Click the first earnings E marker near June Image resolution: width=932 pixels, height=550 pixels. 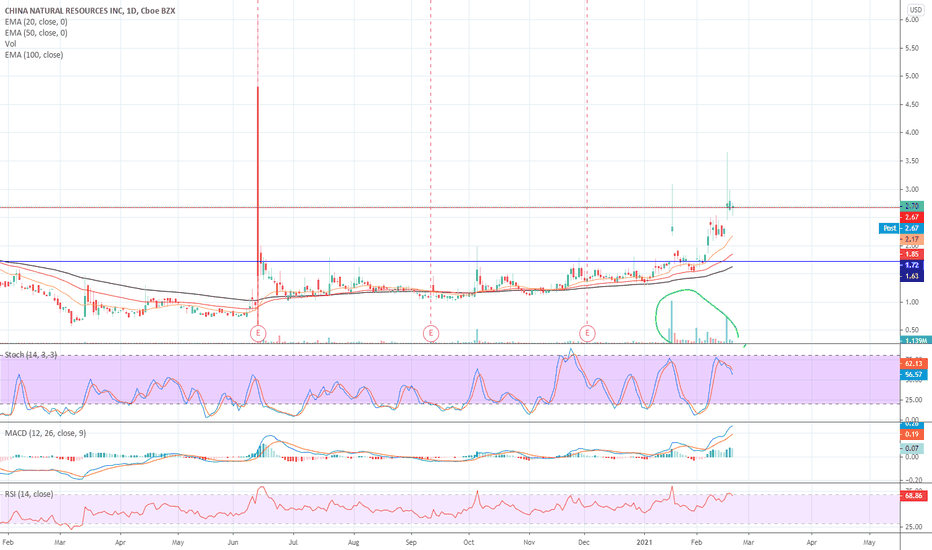pos(258,334)
